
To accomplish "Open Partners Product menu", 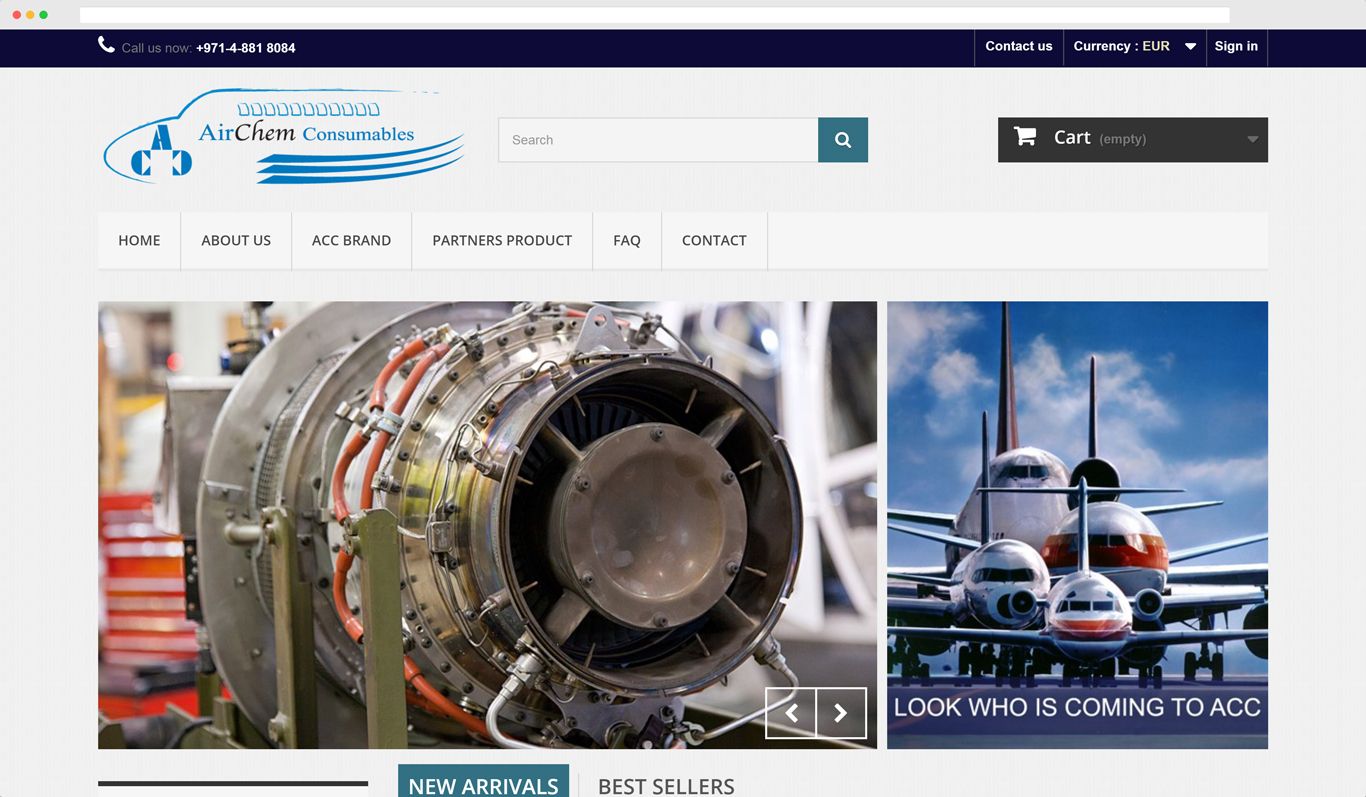I will point(502,241).
